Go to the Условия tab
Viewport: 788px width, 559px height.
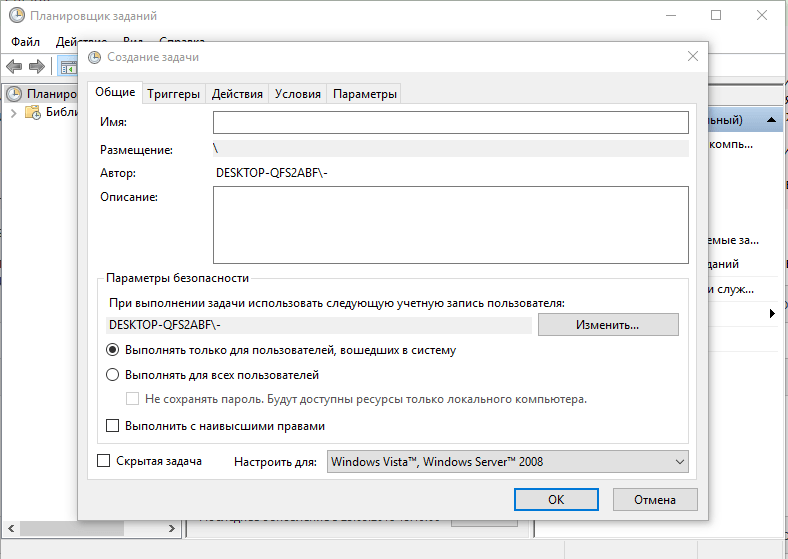[x=298, y=94]
